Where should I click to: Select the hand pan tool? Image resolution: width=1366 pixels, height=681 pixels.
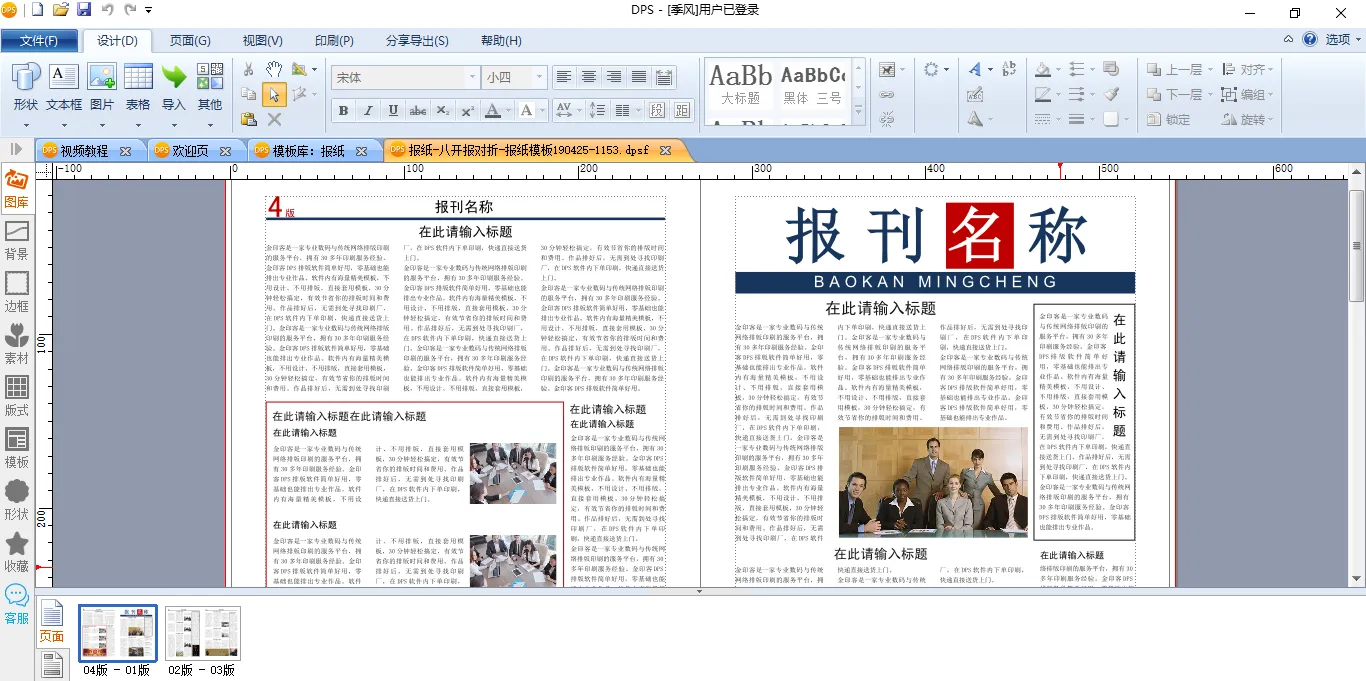[273, 69]
